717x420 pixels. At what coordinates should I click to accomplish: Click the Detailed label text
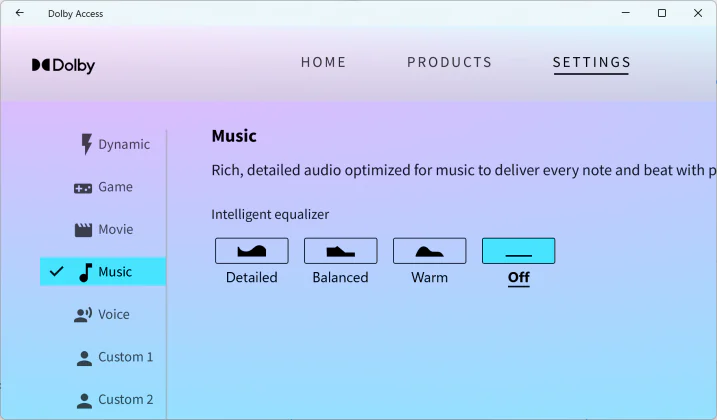[251, 277]
